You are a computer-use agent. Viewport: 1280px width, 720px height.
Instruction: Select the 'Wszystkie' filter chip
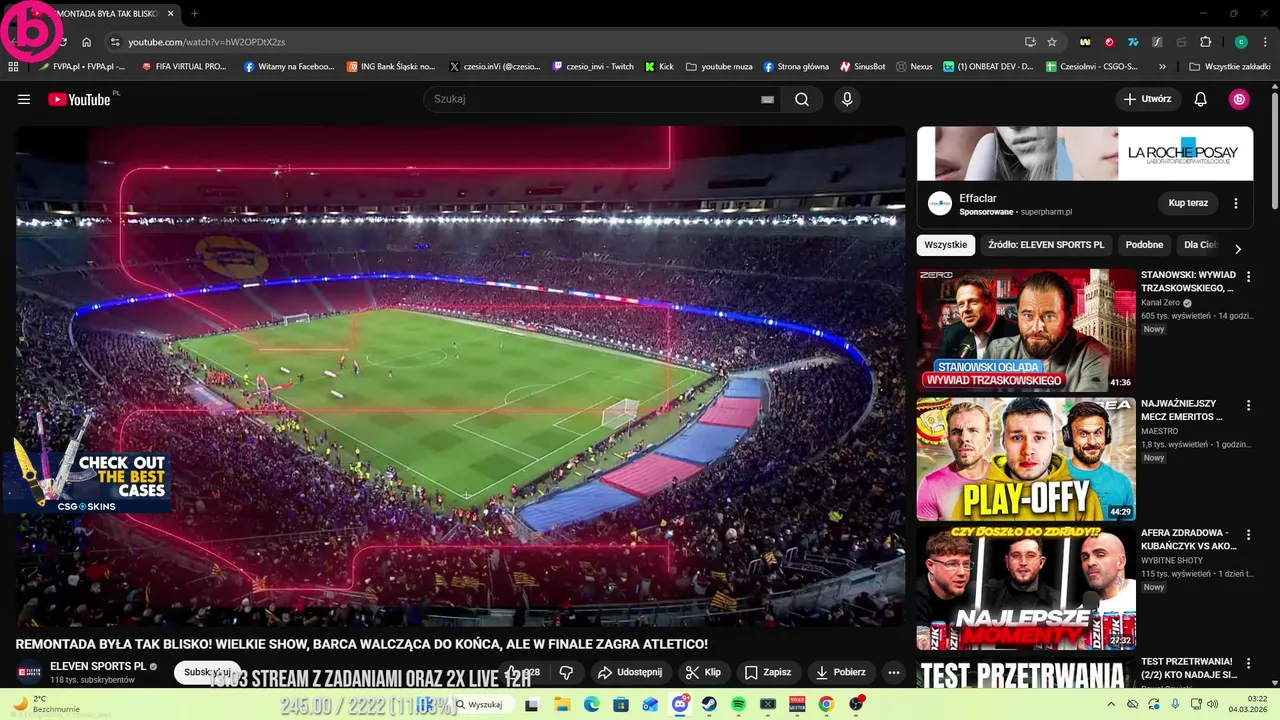click(946, 245)
